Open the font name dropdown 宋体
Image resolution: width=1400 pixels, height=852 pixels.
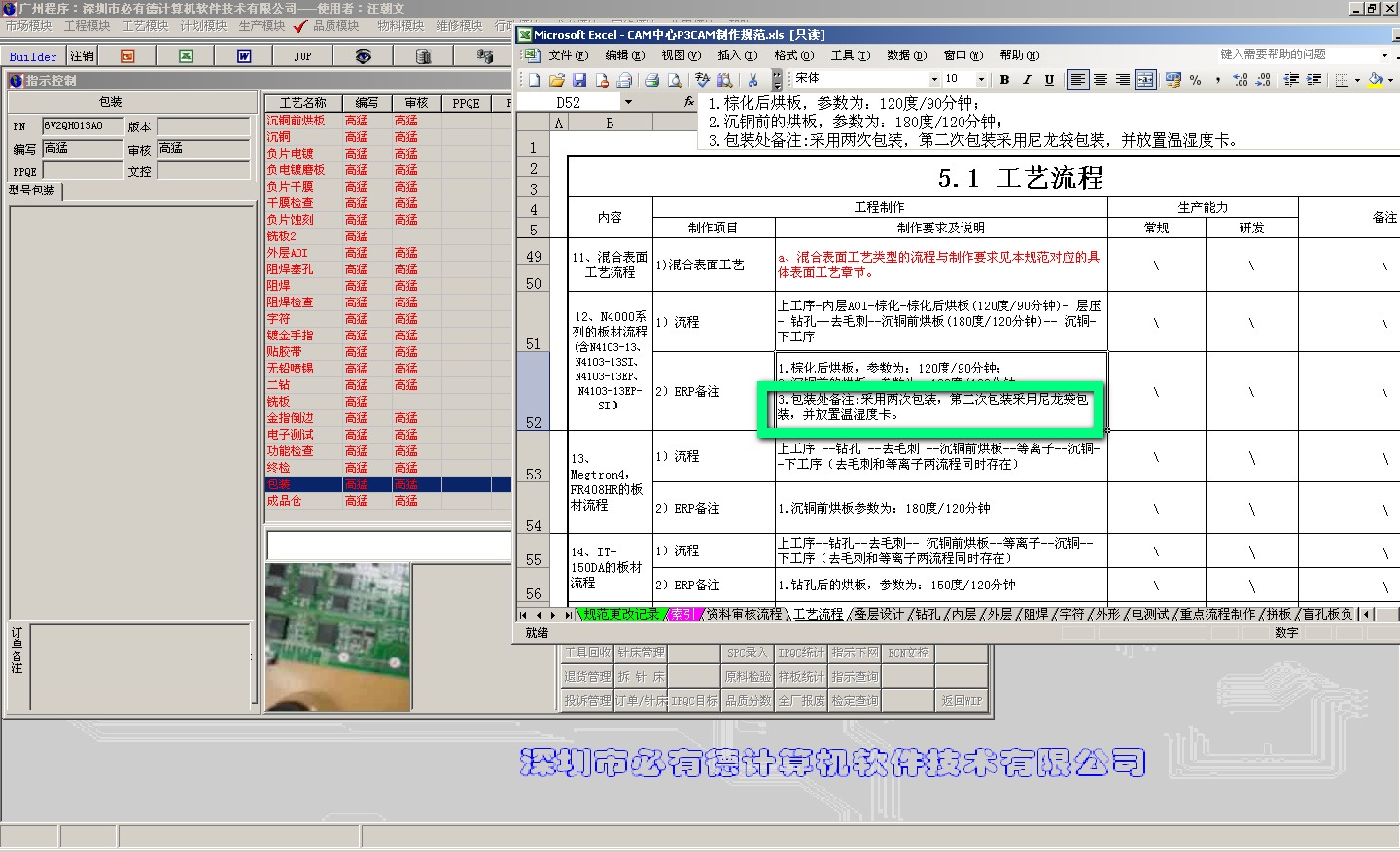935,80
